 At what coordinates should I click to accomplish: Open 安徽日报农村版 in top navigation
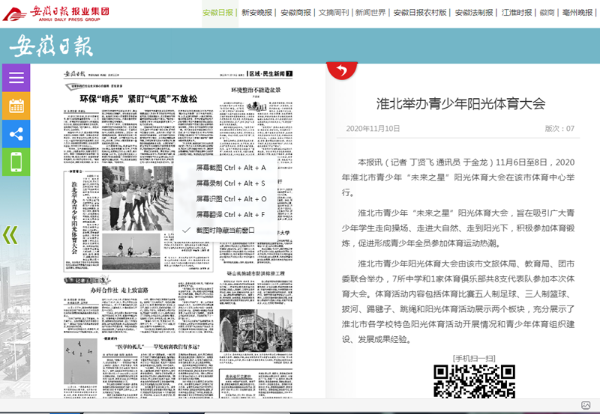420,13
